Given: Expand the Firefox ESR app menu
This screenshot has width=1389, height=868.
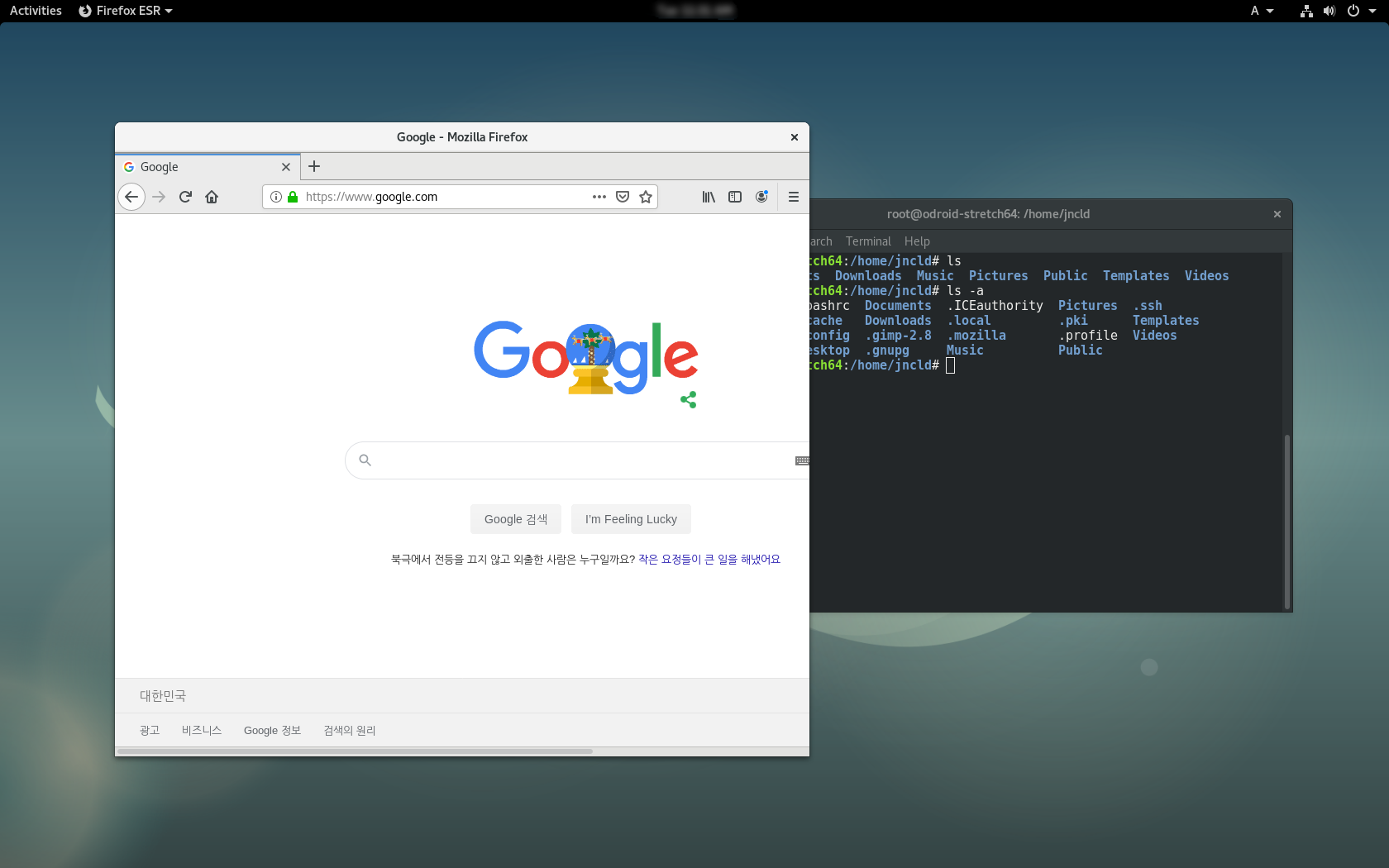Looking at the screenshot, I should [126, 11].
